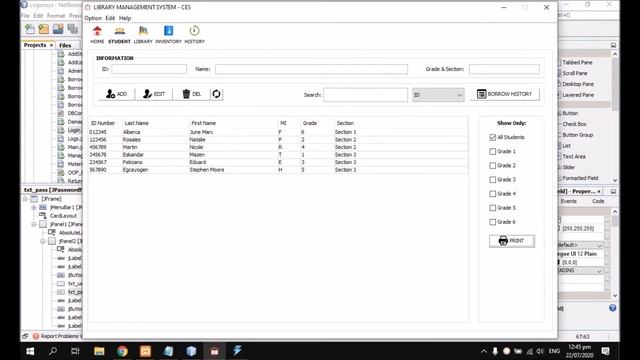Check the Grade 2 filter
This screenshot has height=360, width=640.
point(493,166)
